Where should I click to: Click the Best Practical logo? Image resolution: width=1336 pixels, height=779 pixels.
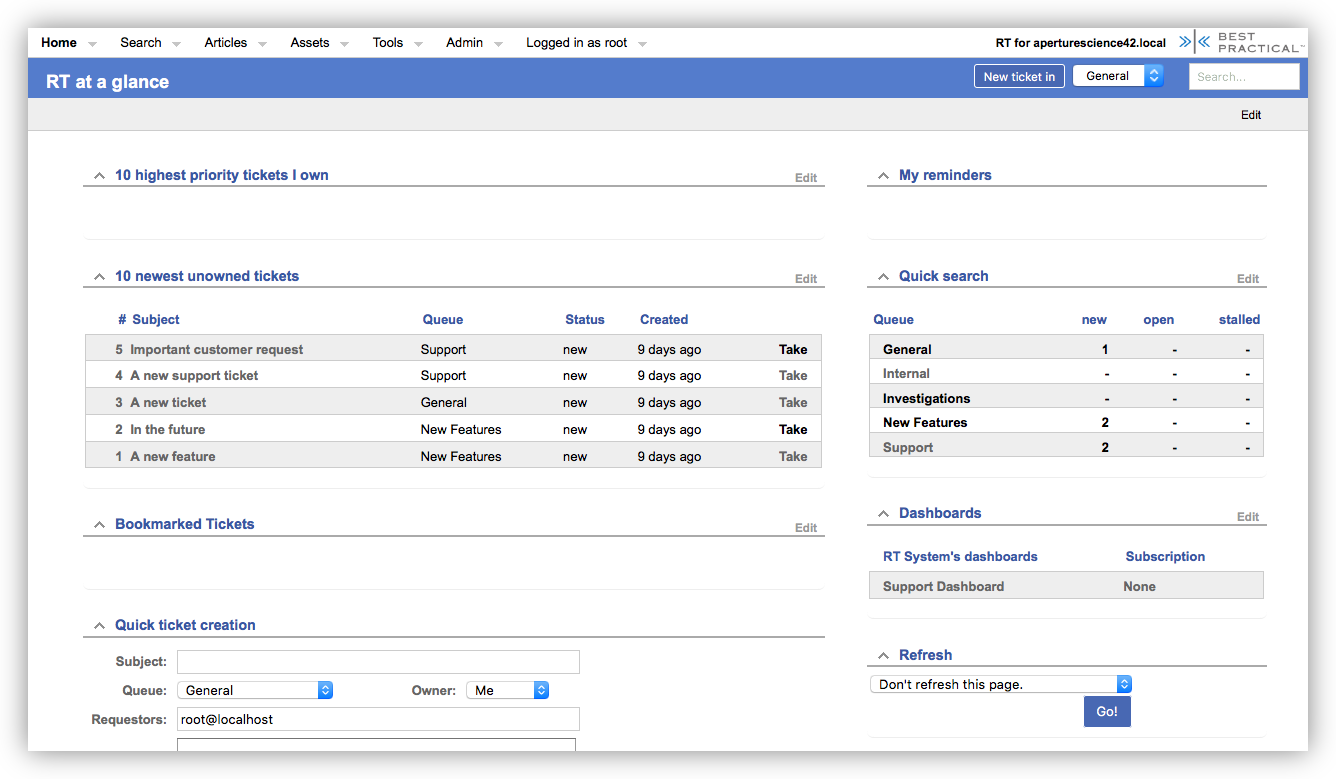1240,42
